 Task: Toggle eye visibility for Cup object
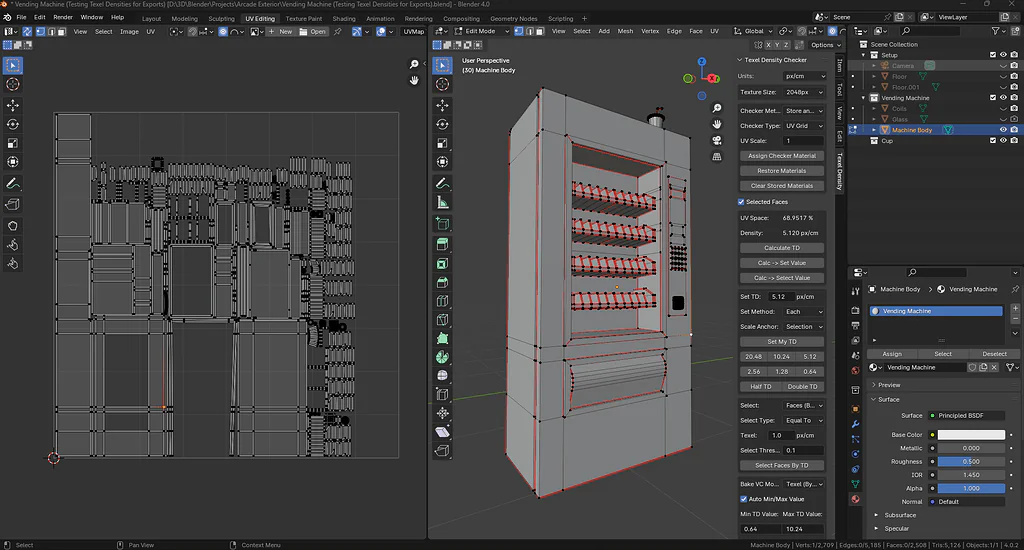pos(1003,140)
